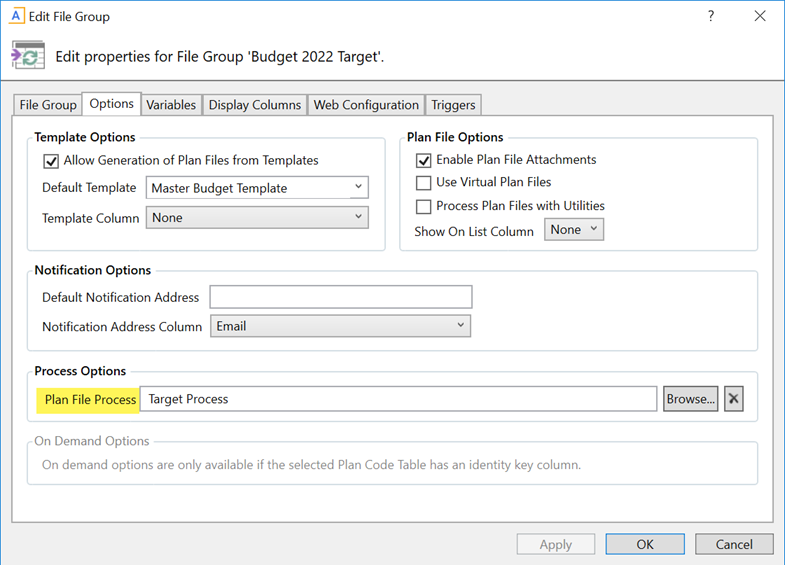Viewport: 785px width, 565px height.
Task: Close the Edit File Group dialog
Action: click(x=760, y=16)
